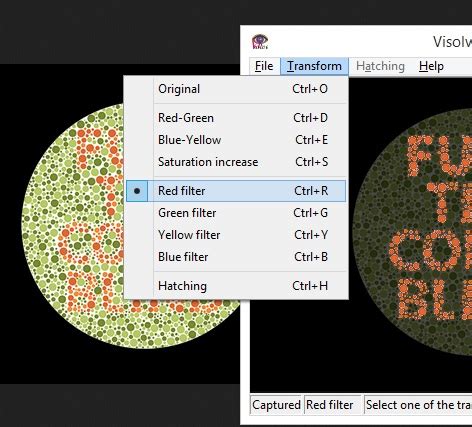Switch to Green filter

pos(236,213)
